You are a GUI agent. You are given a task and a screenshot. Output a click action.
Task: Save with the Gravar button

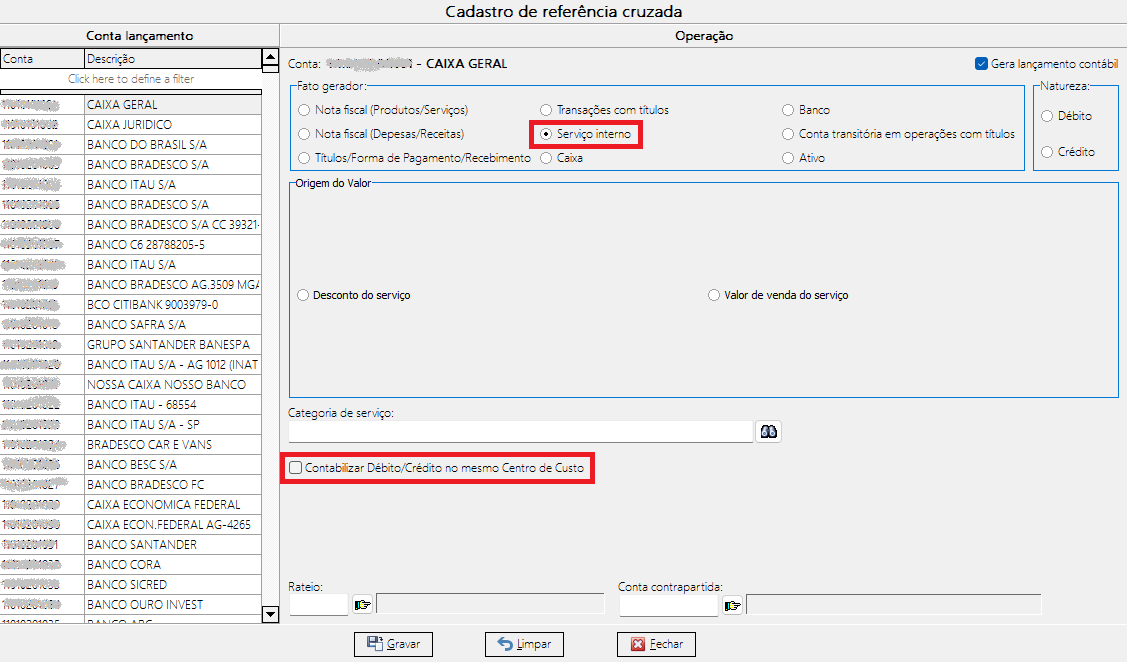coord(393,644)
